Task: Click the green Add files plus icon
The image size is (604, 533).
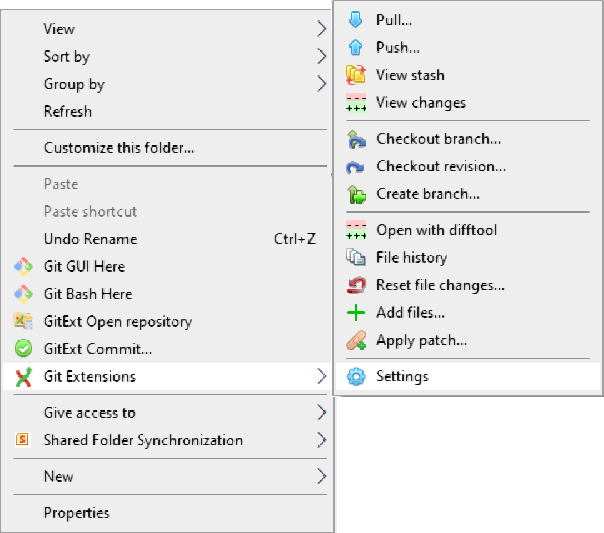Action: pos(355,313)
